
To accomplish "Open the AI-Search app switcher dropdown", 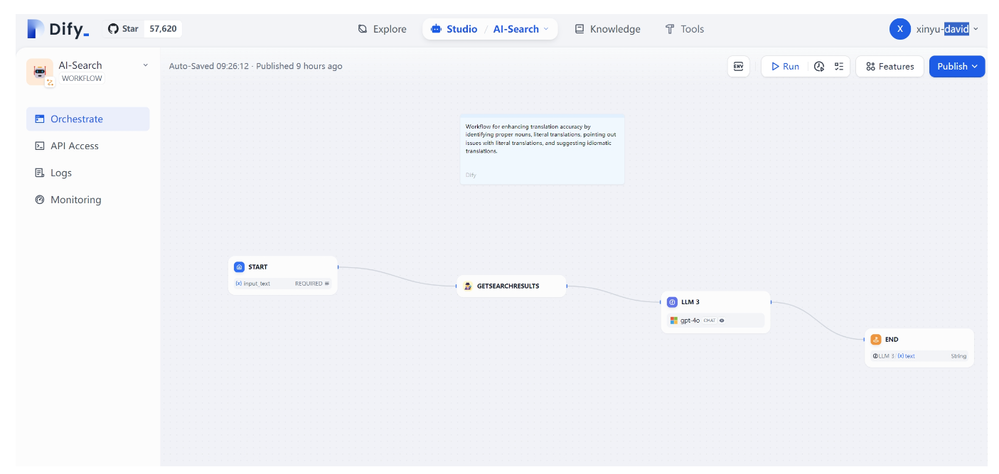I will [x=520, y=29].
